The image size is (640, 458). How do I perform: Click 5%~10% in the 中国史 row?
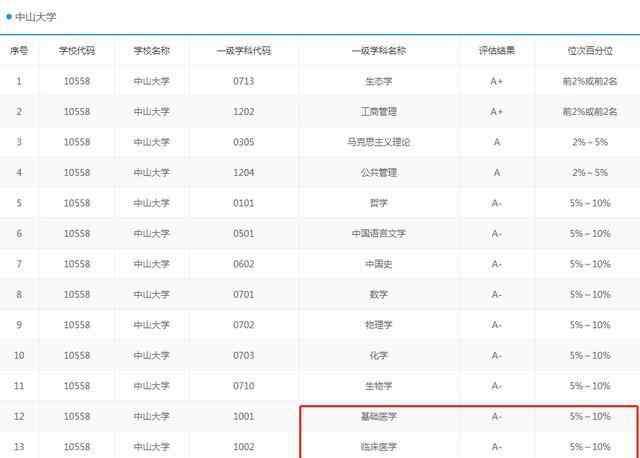point(590,264)
